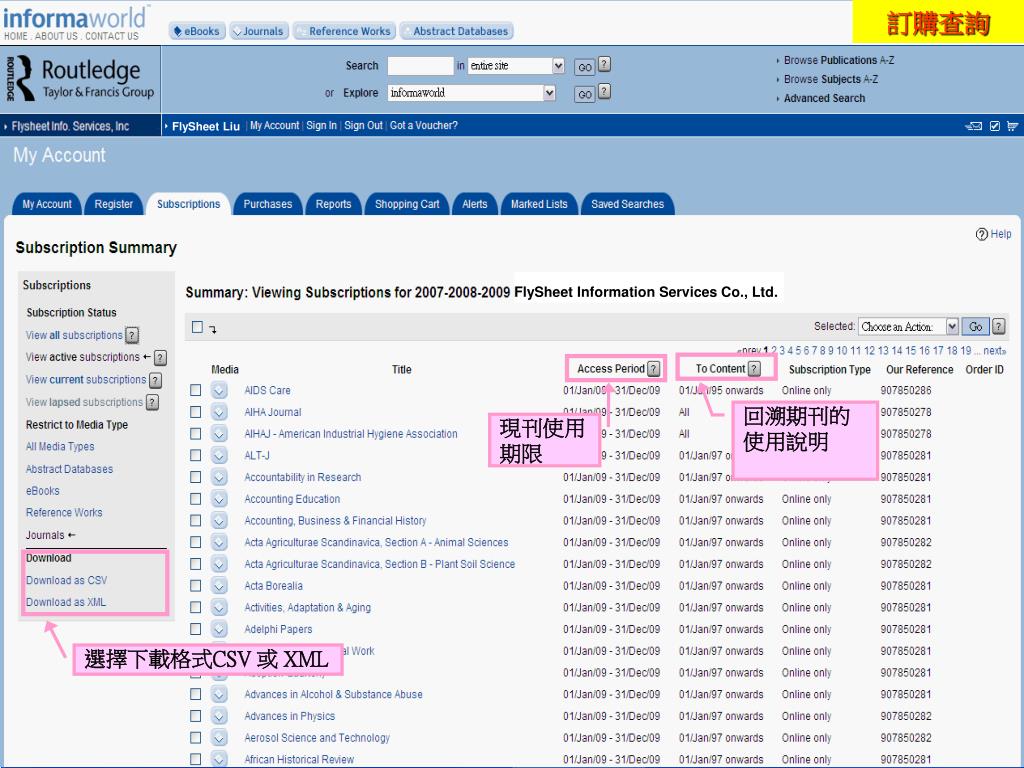The image size is (1024, 768).
Task: Click the Download as CSV link
Action: pyautogui.click(x=67, y=580)
